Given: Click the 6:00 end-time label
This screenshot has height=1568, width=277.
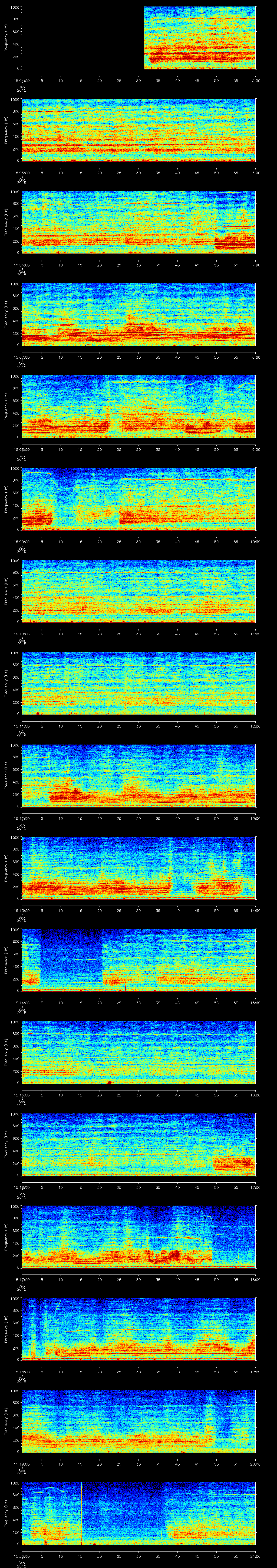Looking at the screenshot, I should [x=256, y=173].
